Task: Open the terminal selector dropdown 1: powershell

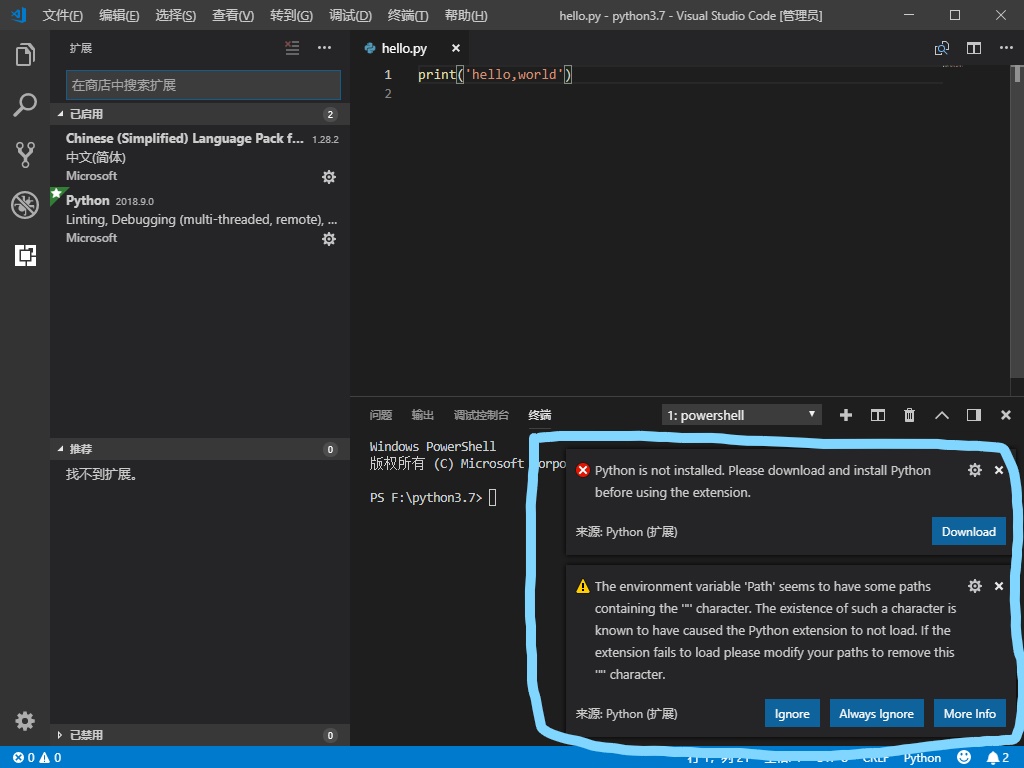Action: click(741, 415)
